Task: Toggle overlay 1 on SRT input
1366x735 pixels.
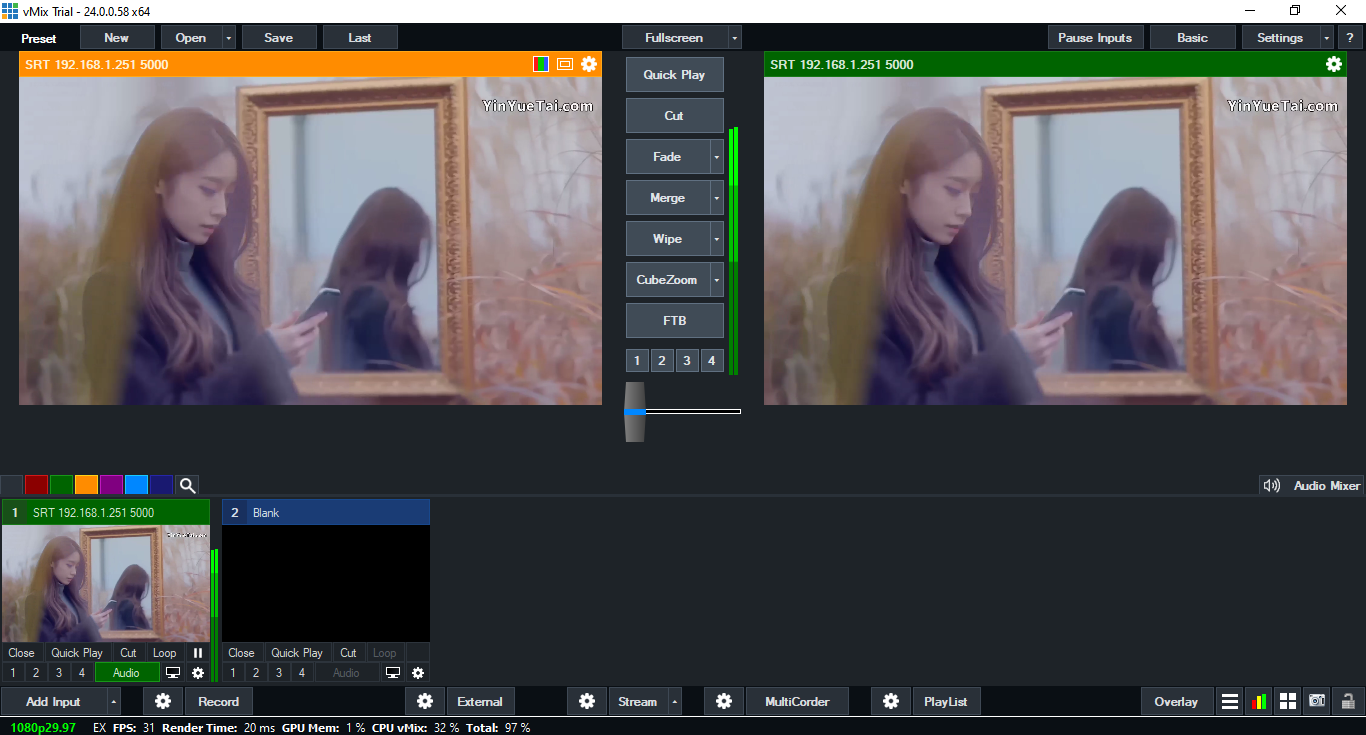Action: coord(12,673)
